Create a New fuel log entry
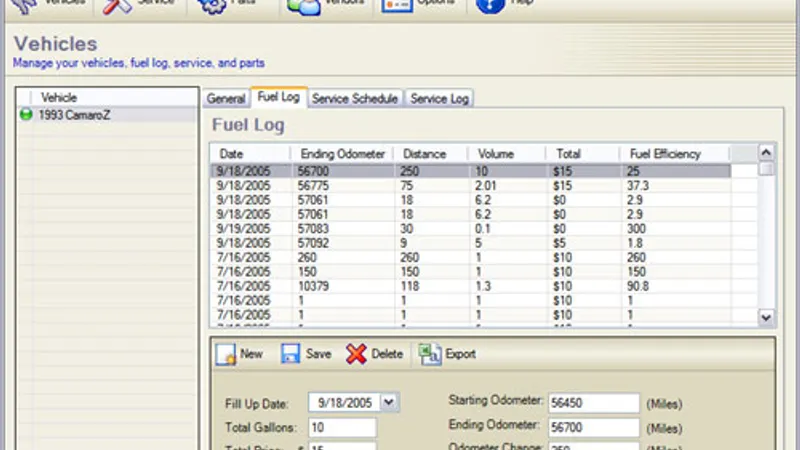 tap(240, 354)
